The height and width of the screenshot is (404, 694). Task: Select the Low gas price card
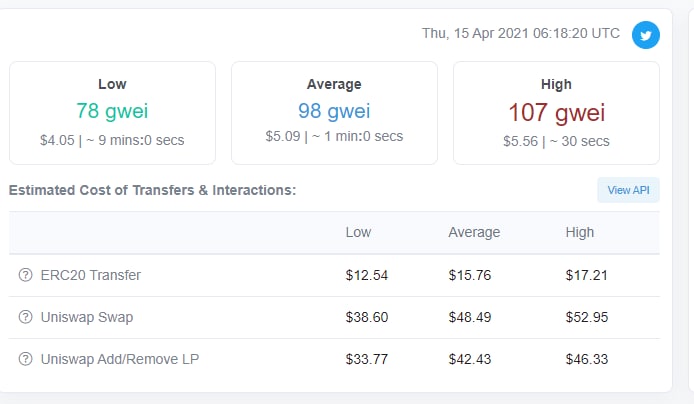pyautogui.click(x=112, y=113)
